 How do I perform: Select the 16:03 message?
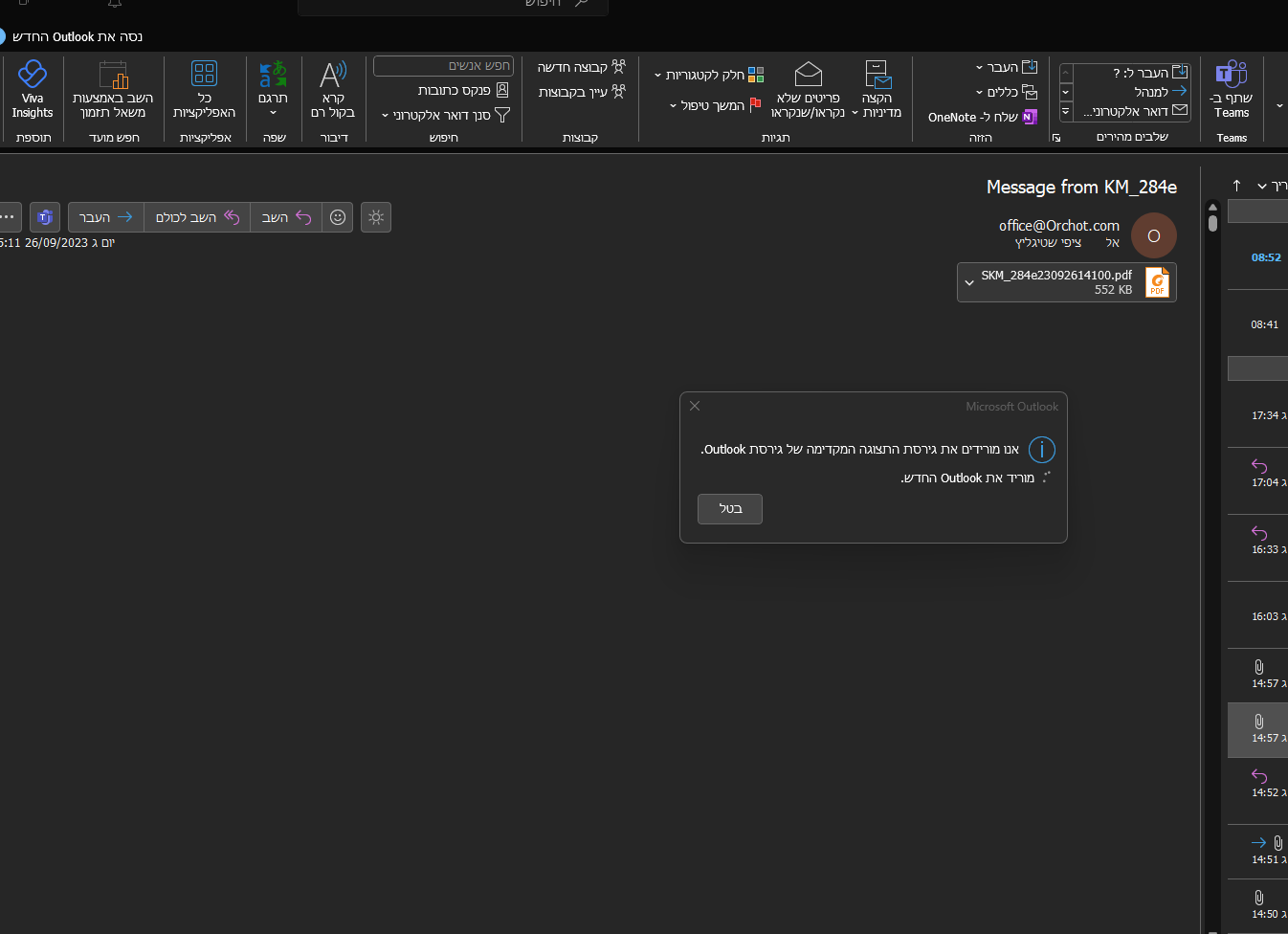(1257, 615)
